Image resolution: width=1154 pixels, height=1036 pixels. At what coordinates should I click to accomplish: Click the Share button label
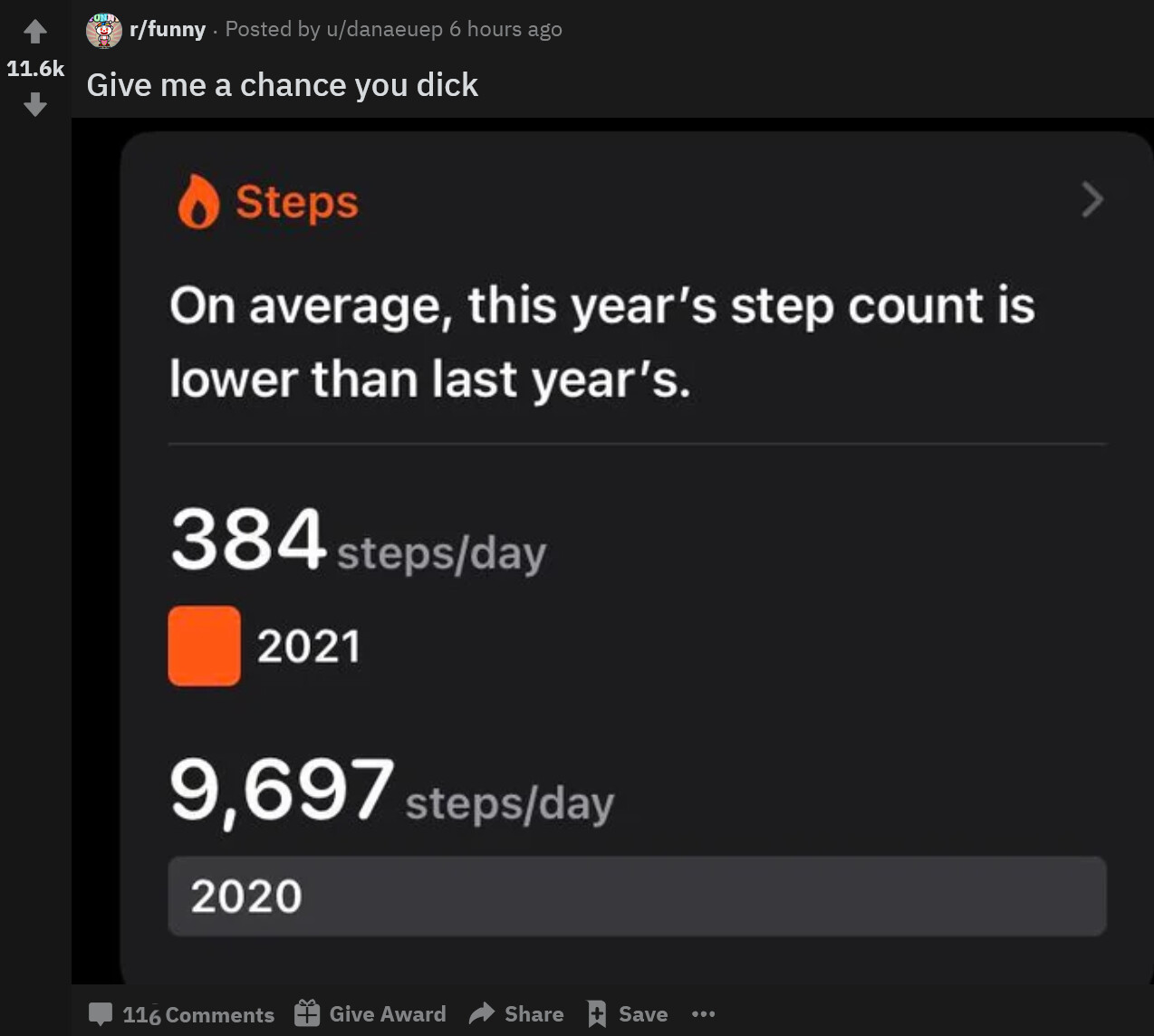[x=534, y=1014]
